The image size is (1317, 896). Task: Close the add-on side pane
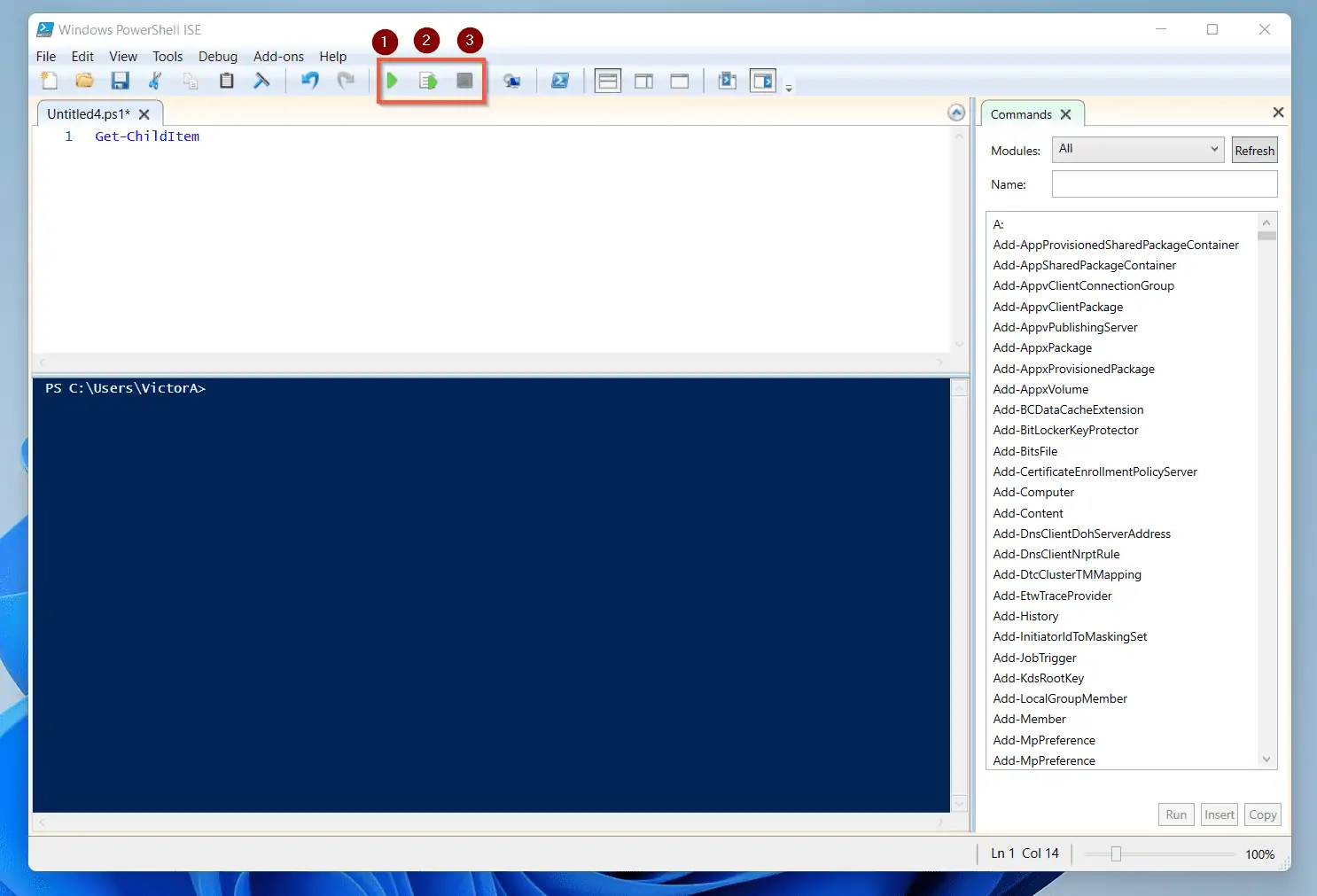click(x=1278, y=113)
